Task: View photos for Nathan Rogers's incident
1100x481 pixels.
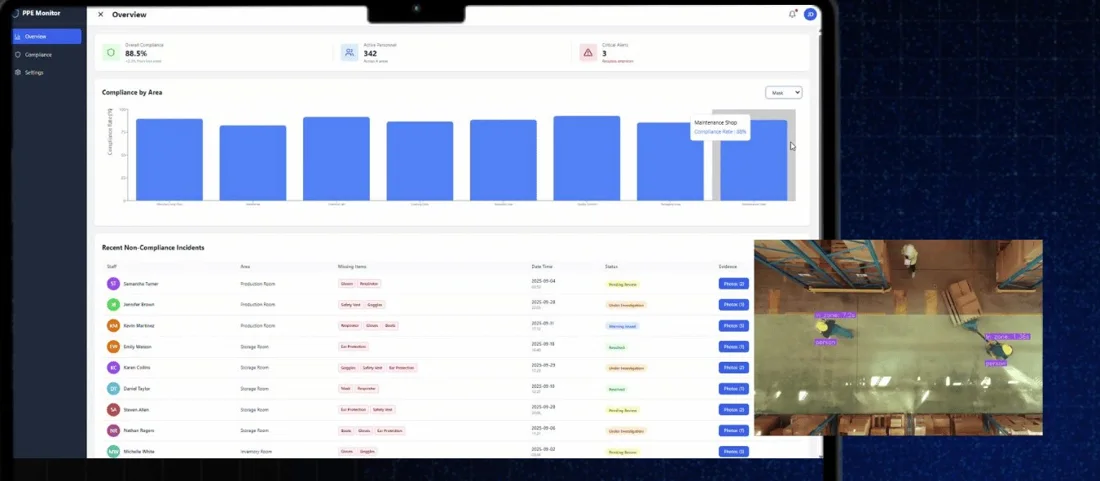Action: click(x=733, y=431)
